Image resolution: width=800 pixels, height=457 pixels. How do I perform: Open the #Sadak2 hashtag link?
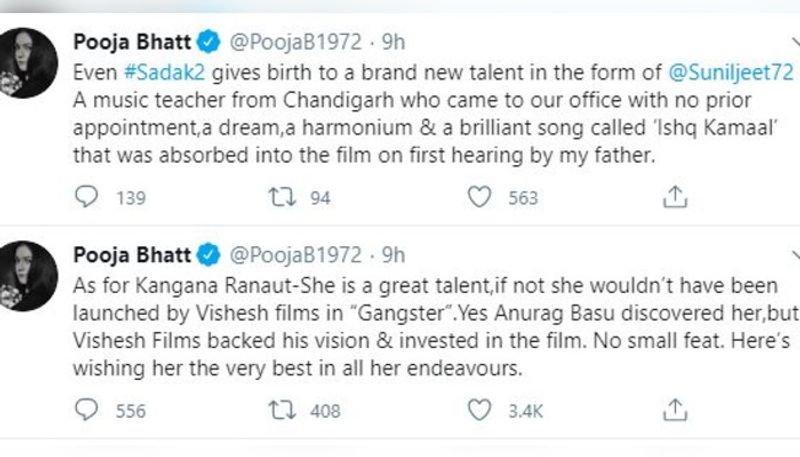(165, 72)
